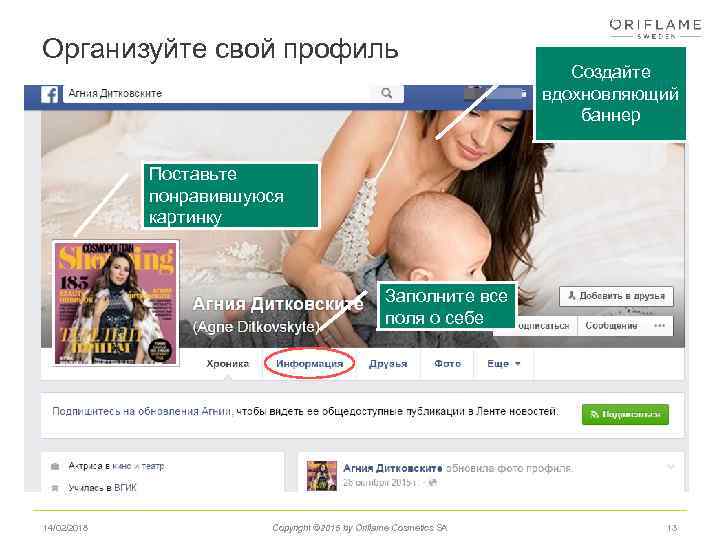Click the post audience globe icon
Image resolution: width=720 pixels, height=540 pixels.
click(x=433, y=483)
